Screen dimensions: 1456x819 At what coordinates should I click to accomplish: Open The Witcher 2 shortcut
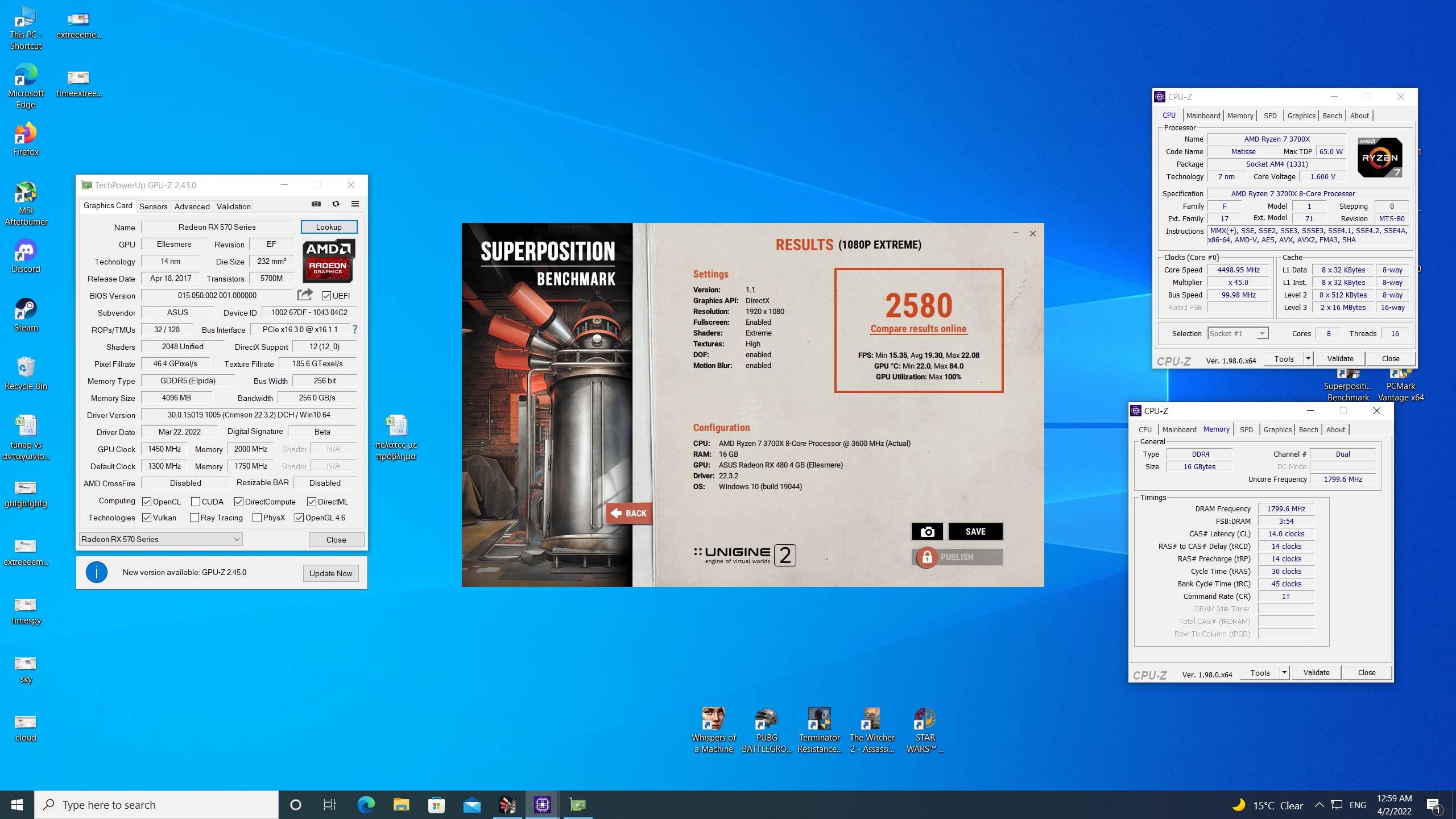[872, 731]
